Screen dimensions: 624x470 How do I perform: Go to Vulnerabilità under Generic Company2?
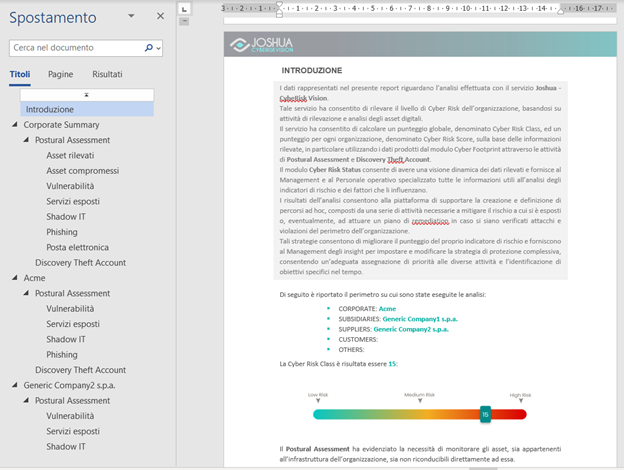click(70, 416)
